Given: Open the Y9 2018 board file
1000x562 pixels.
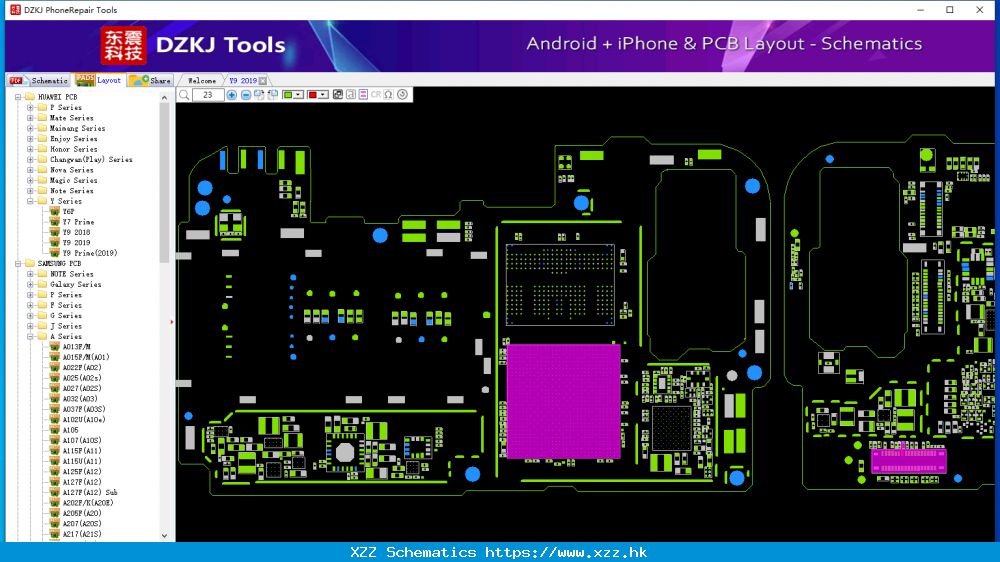Looking at the screenshot, I should (76, 232).
